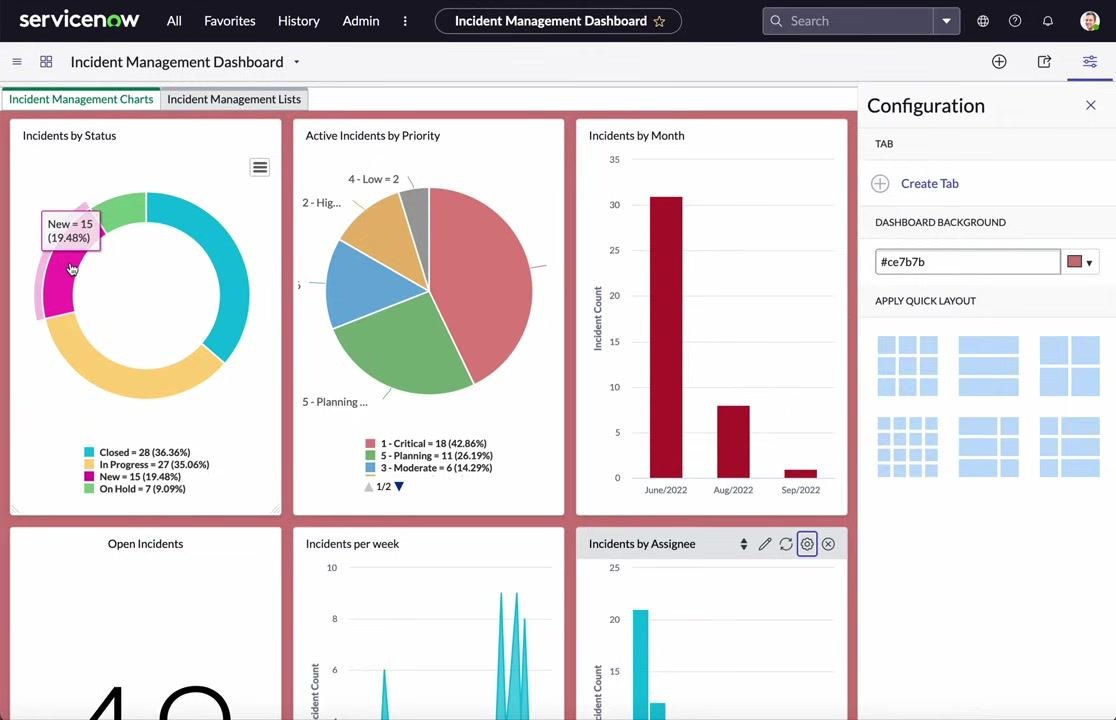
Task: Switch to Incident Management Charts tab
Action: pyautogui.click(x=81, y=99)
